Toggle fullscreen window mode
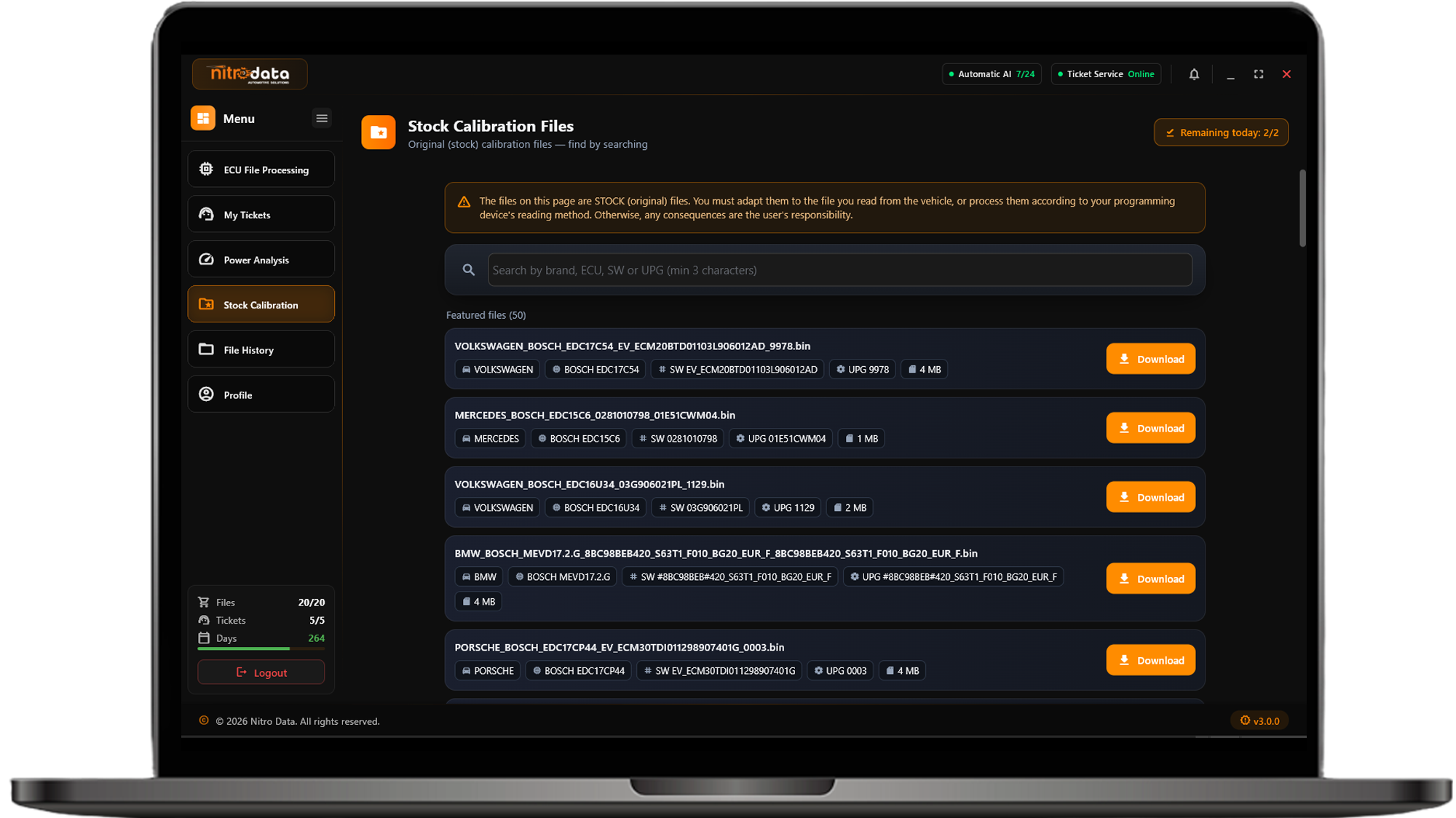The width and height of the screenshot is (1456, 818). (1259, 74)
